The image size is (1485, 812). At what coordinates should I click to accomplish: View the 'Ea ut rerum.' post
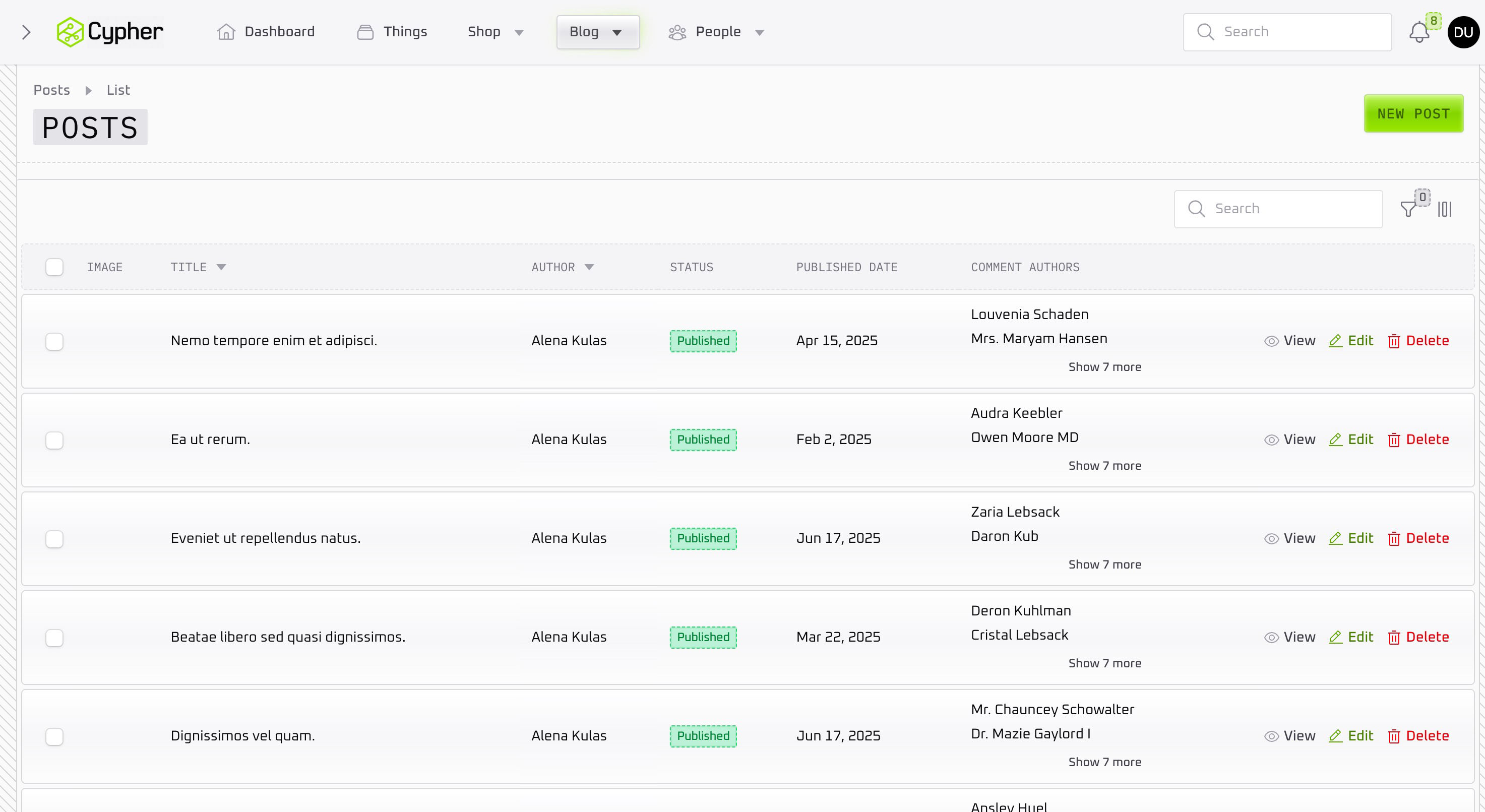tap(1289, 439)
